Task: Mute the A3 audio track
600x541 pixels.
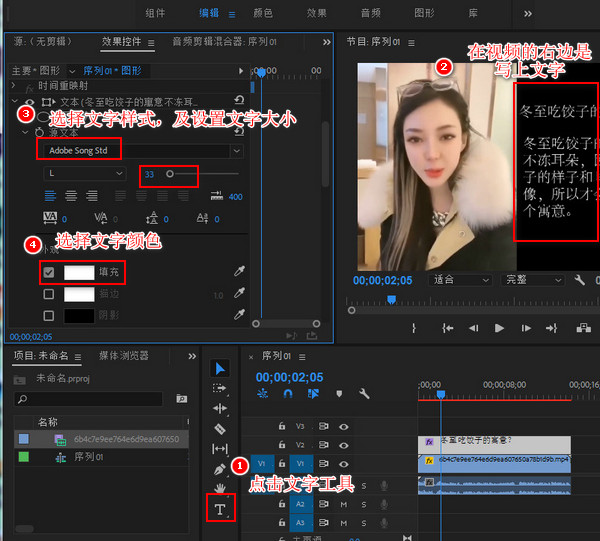Action: tap(344, 523)
